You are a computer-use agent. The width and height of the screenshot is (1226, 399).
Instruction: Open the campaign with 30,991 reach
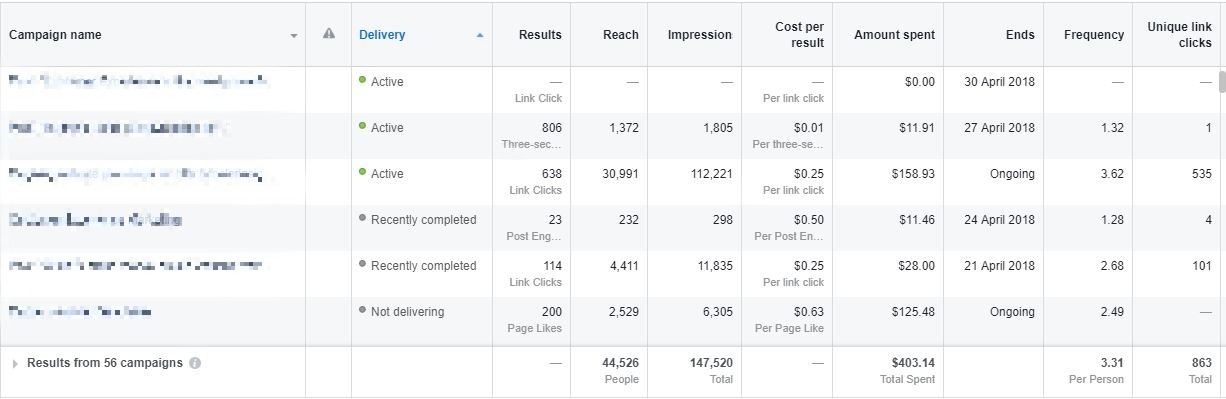tap(136, 174)
